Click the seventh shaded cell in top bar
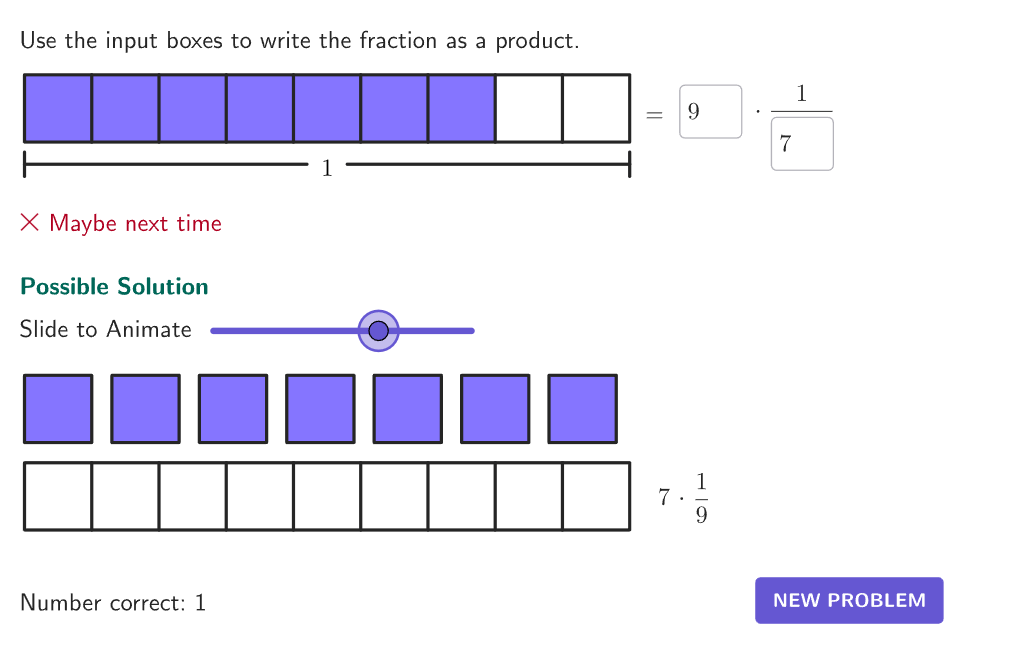1032x645 pixels. point(461,109)
